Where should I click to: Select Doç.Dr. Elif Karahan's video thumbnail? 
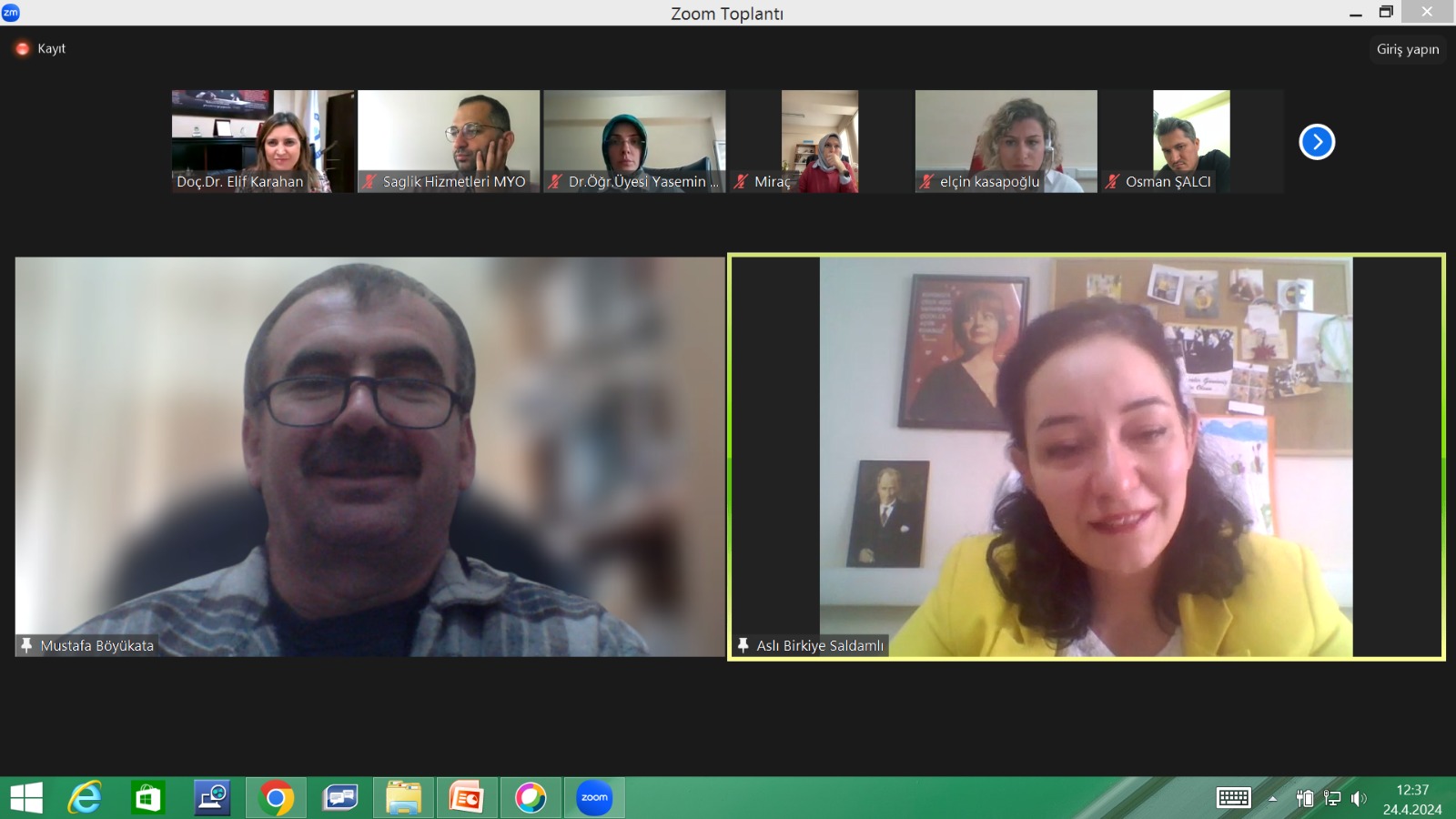coord(263,141)
